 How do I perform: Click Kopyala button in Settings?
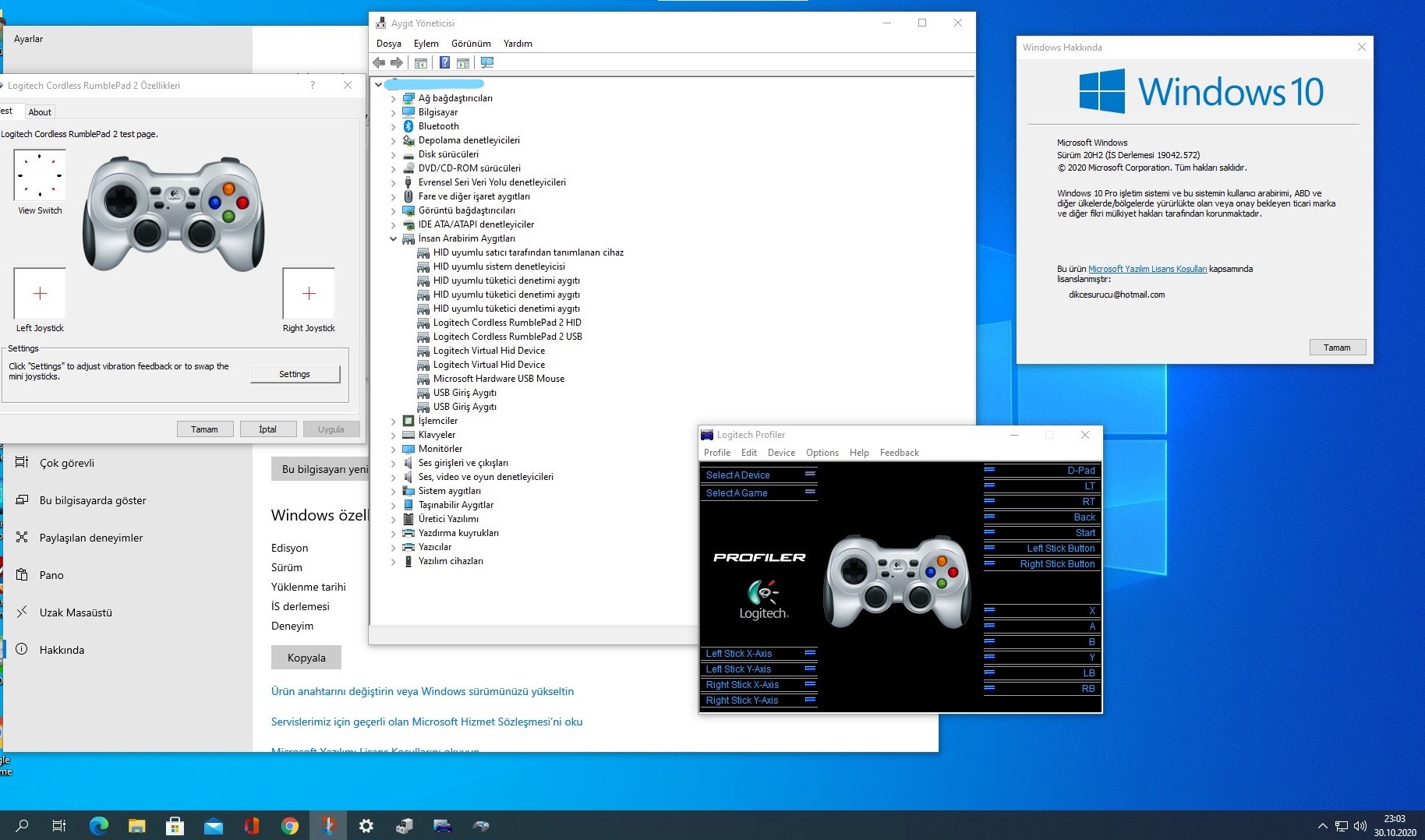coord(306,658)
